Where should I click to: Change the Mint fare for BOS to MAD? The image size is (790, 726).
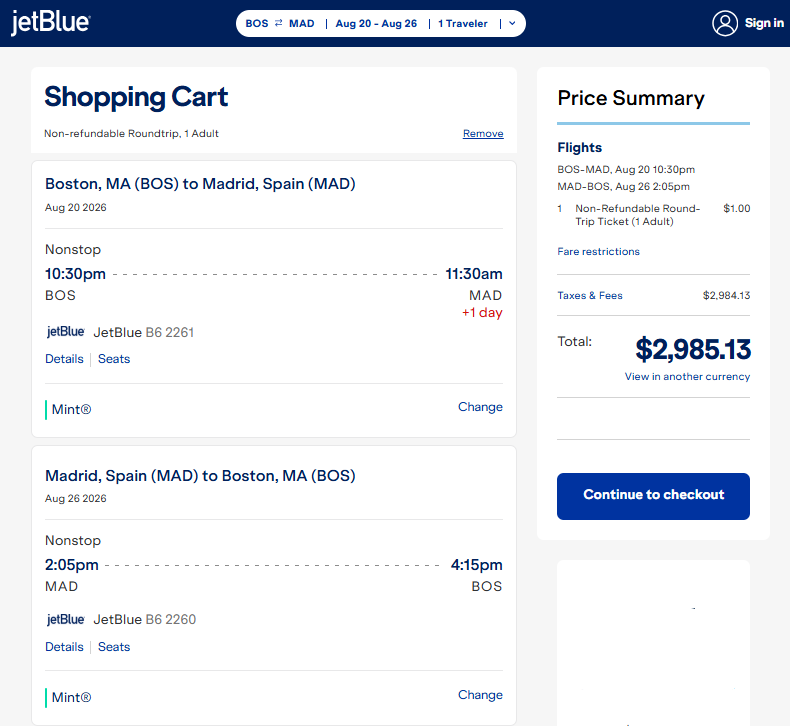tap(480, 407)
